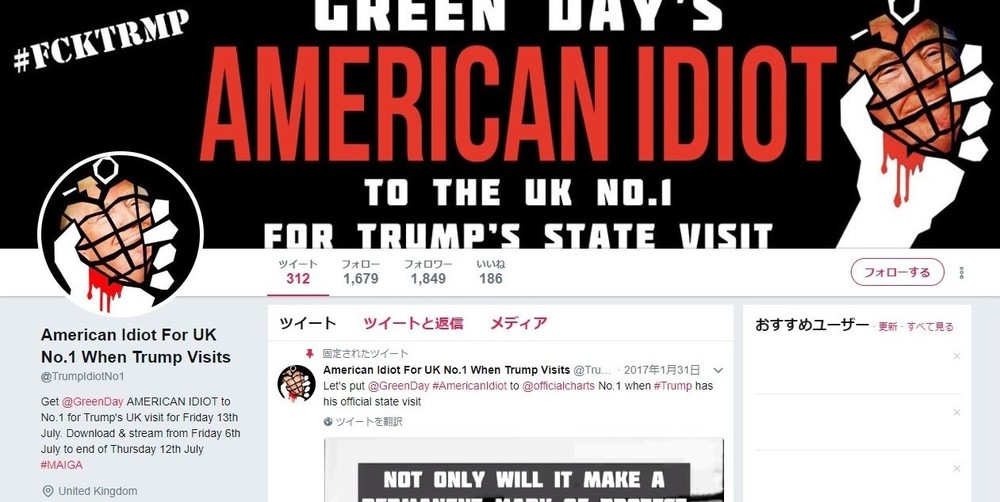Click the three-dot more options icon

point(961,273)
